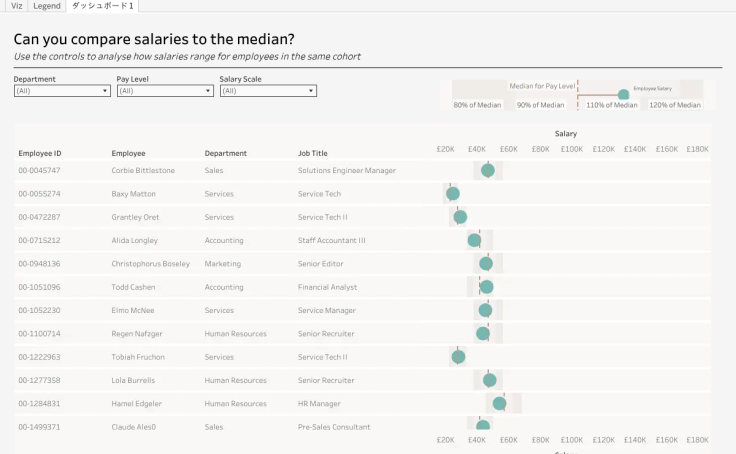Select Tobiah Fruchon's salary dot
The height and width of the screenshot is (454, 736).
pyautogui.click(x=458, y=357)
